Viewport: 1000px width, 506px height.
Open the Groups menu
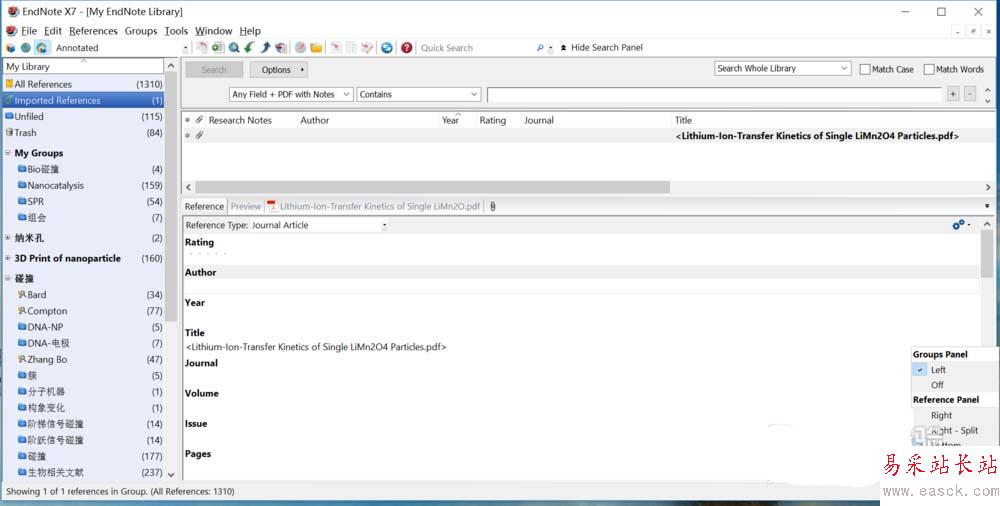pyautogui.click(x=141, y=31)
